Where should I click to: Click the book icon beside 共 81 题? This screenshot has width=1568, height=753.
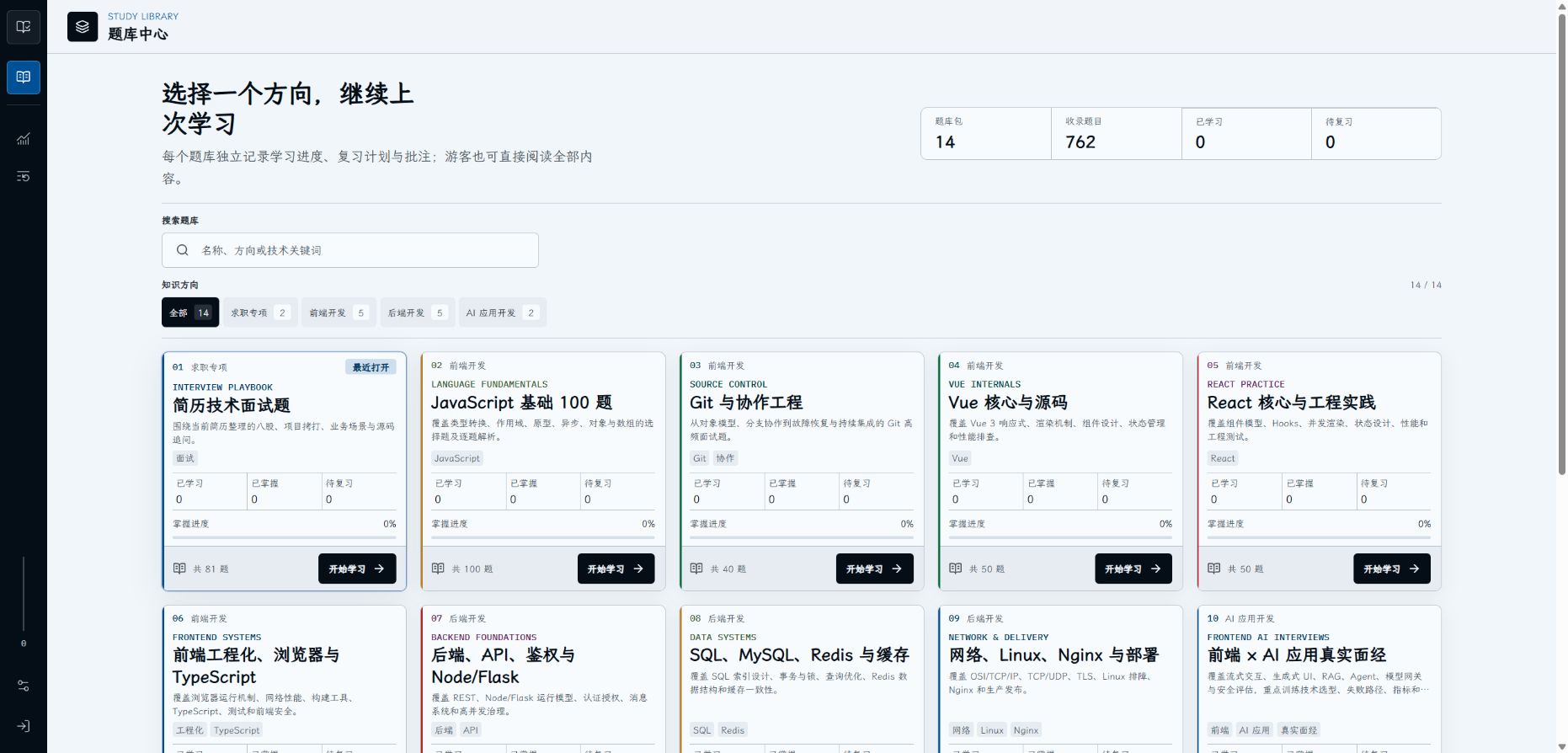pyautogui.click(x=179, y=569)
